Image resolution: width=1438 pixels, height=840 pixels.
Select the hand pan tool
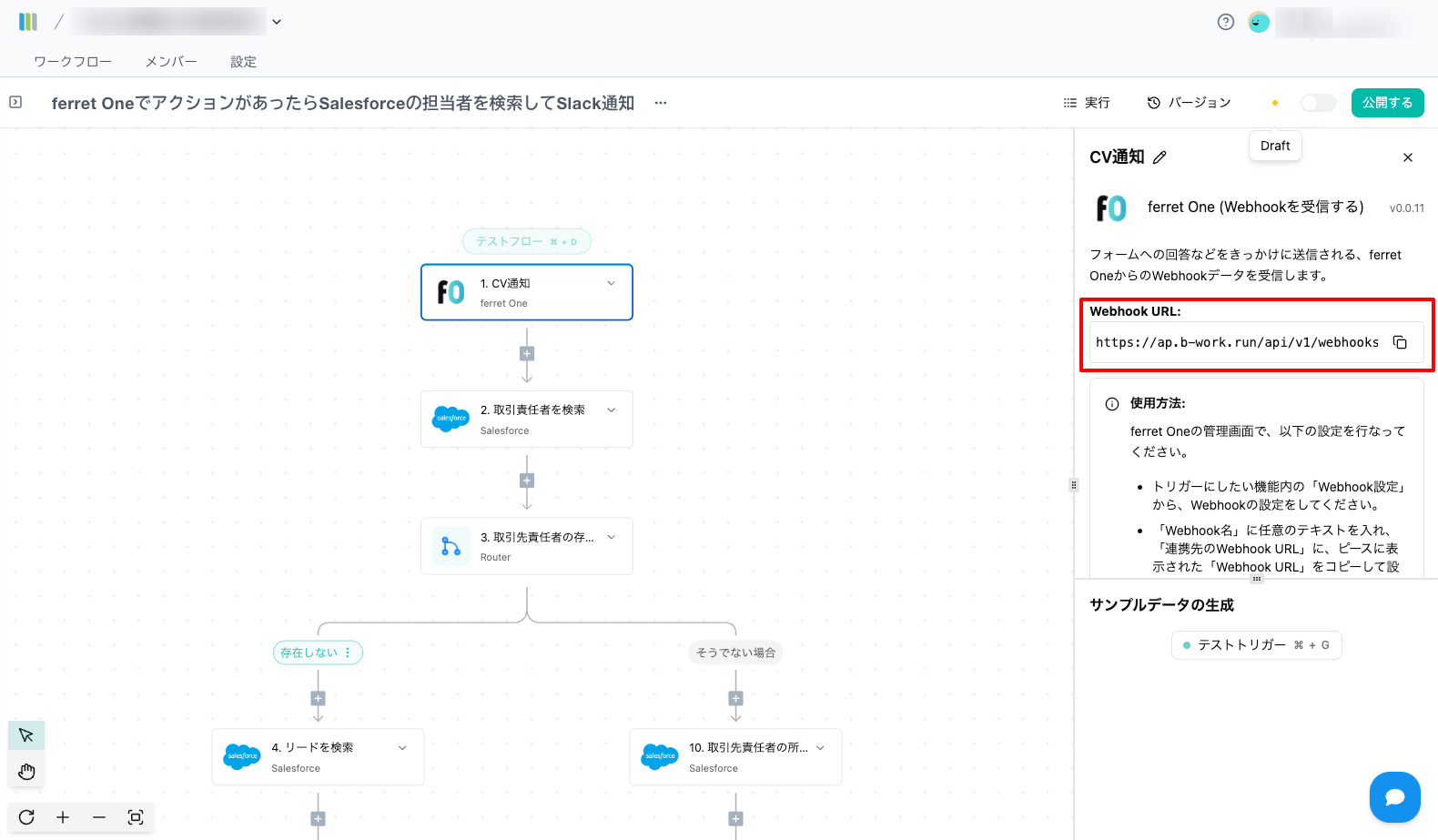click(x=26, y=772)
